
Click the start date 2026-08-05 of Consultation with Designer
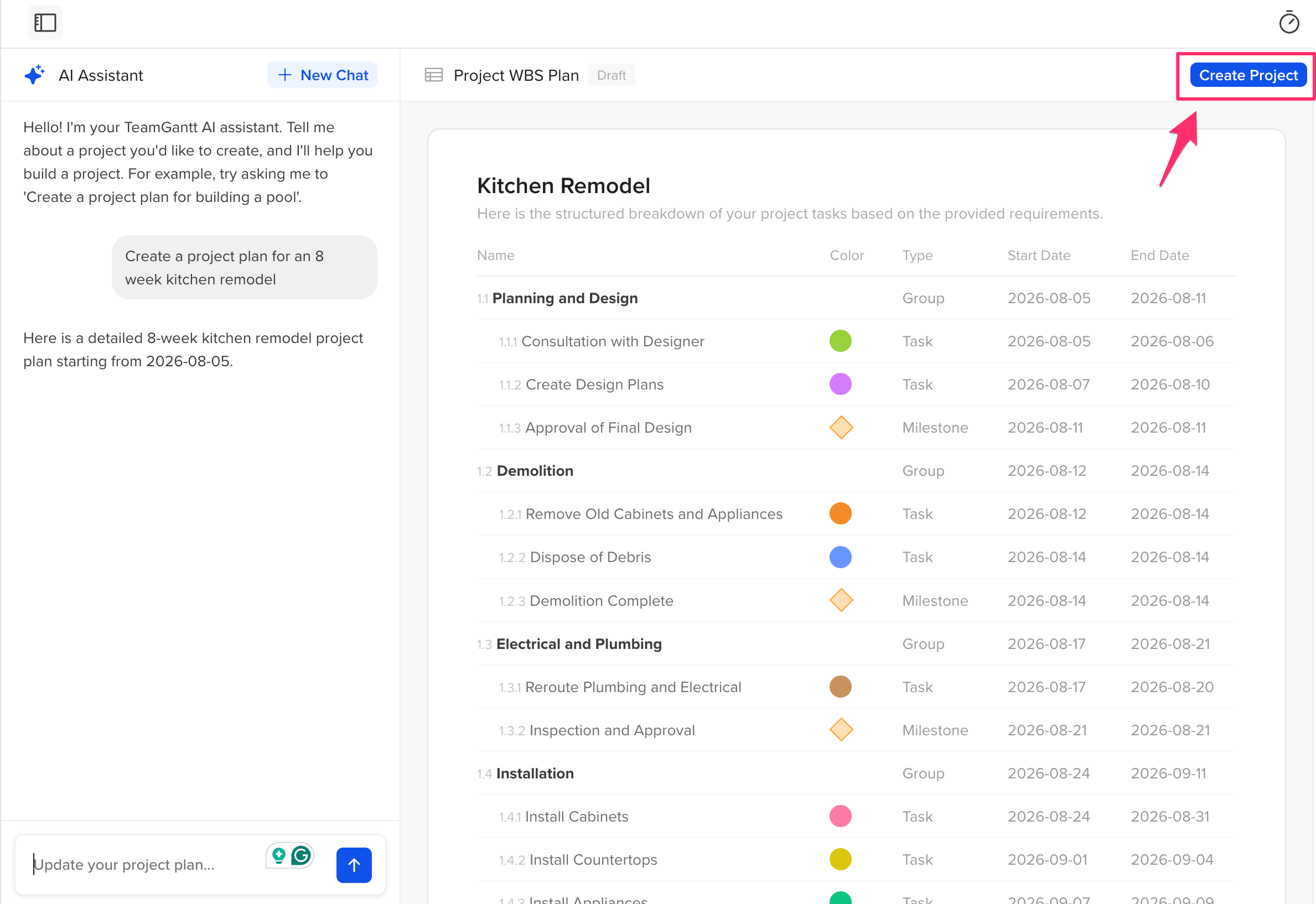coord(1049,341)
